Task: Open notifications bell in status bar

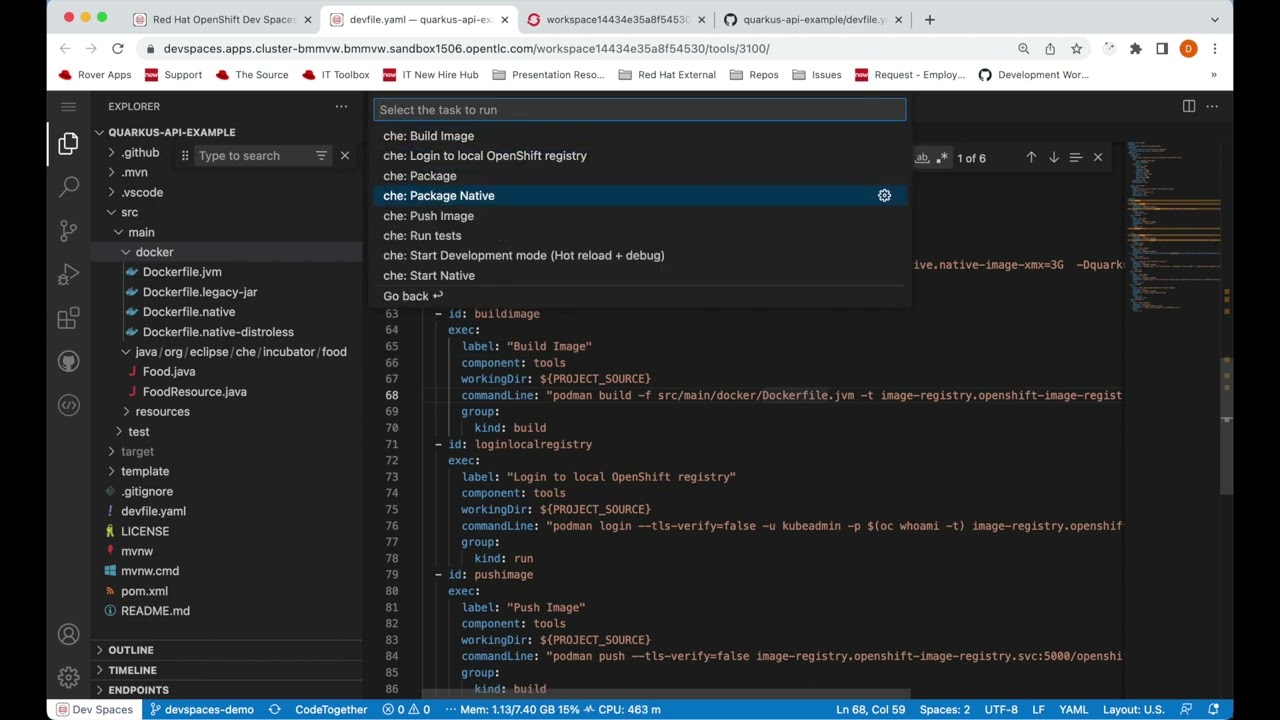Action: tap(1214, 709)
